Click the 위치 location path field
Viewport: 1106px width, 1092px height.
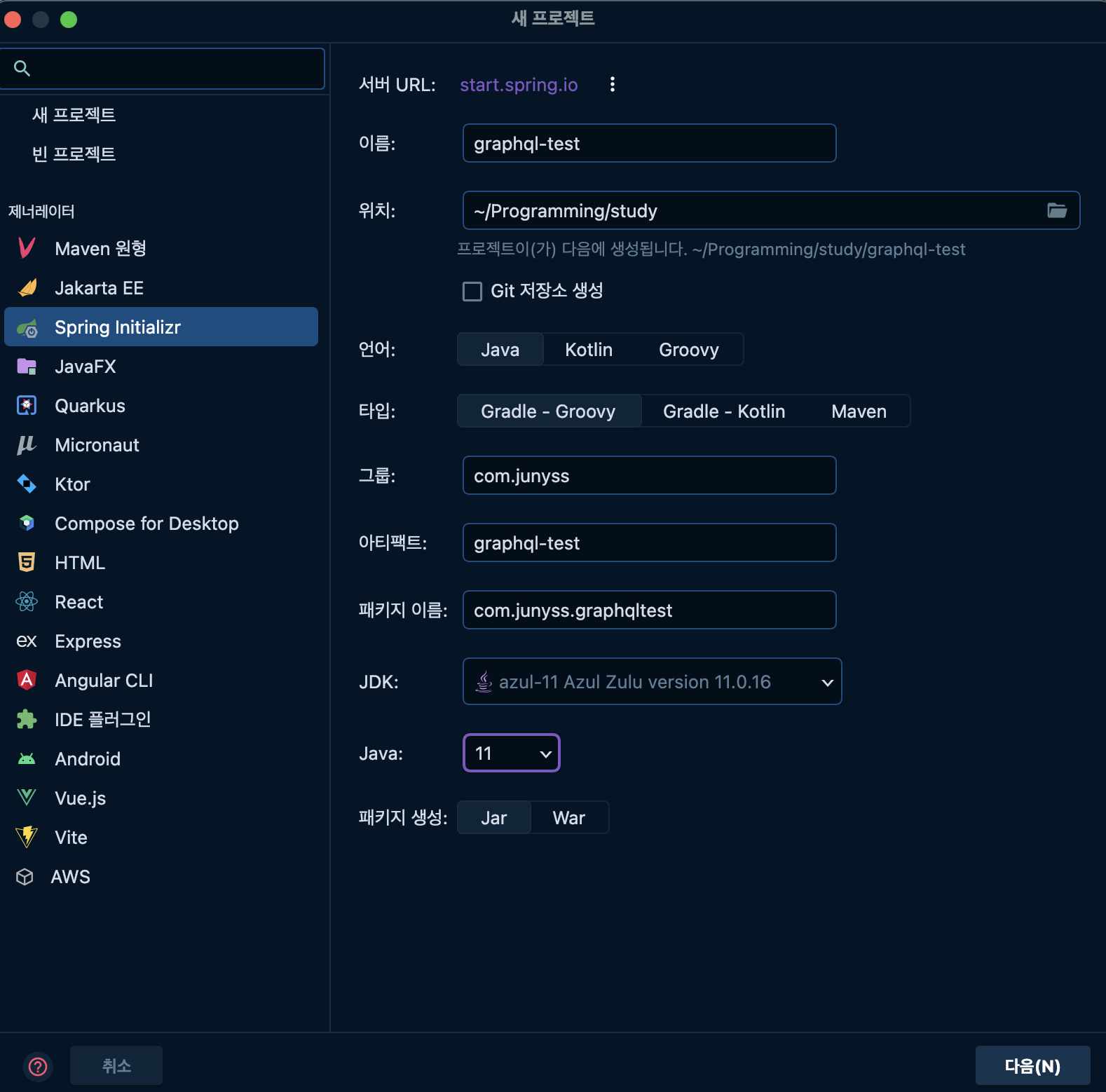771,210
